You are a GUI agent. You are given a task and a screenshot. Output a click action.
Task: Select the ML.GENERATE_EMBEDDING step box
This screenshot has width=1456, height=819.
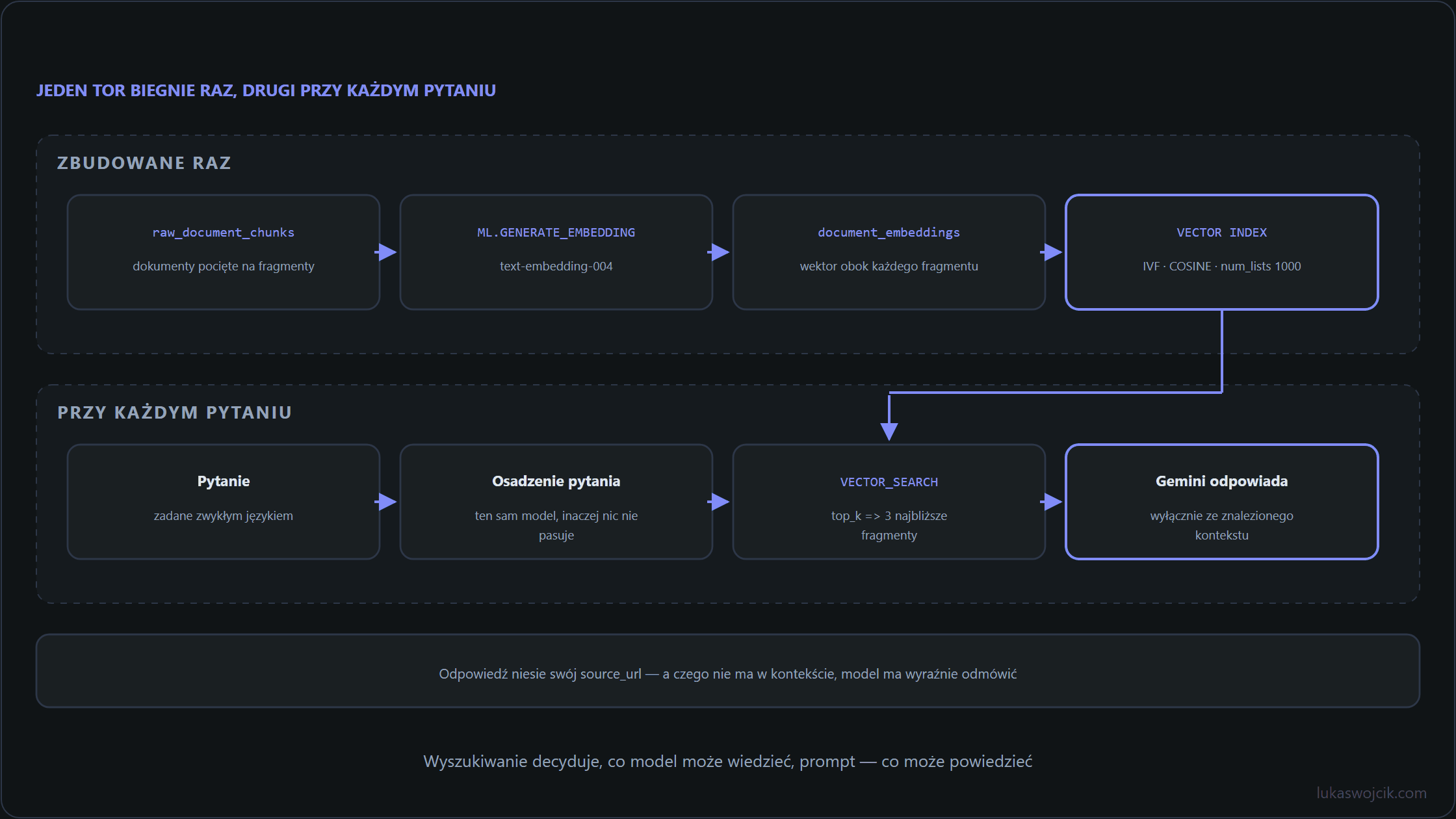556,252
